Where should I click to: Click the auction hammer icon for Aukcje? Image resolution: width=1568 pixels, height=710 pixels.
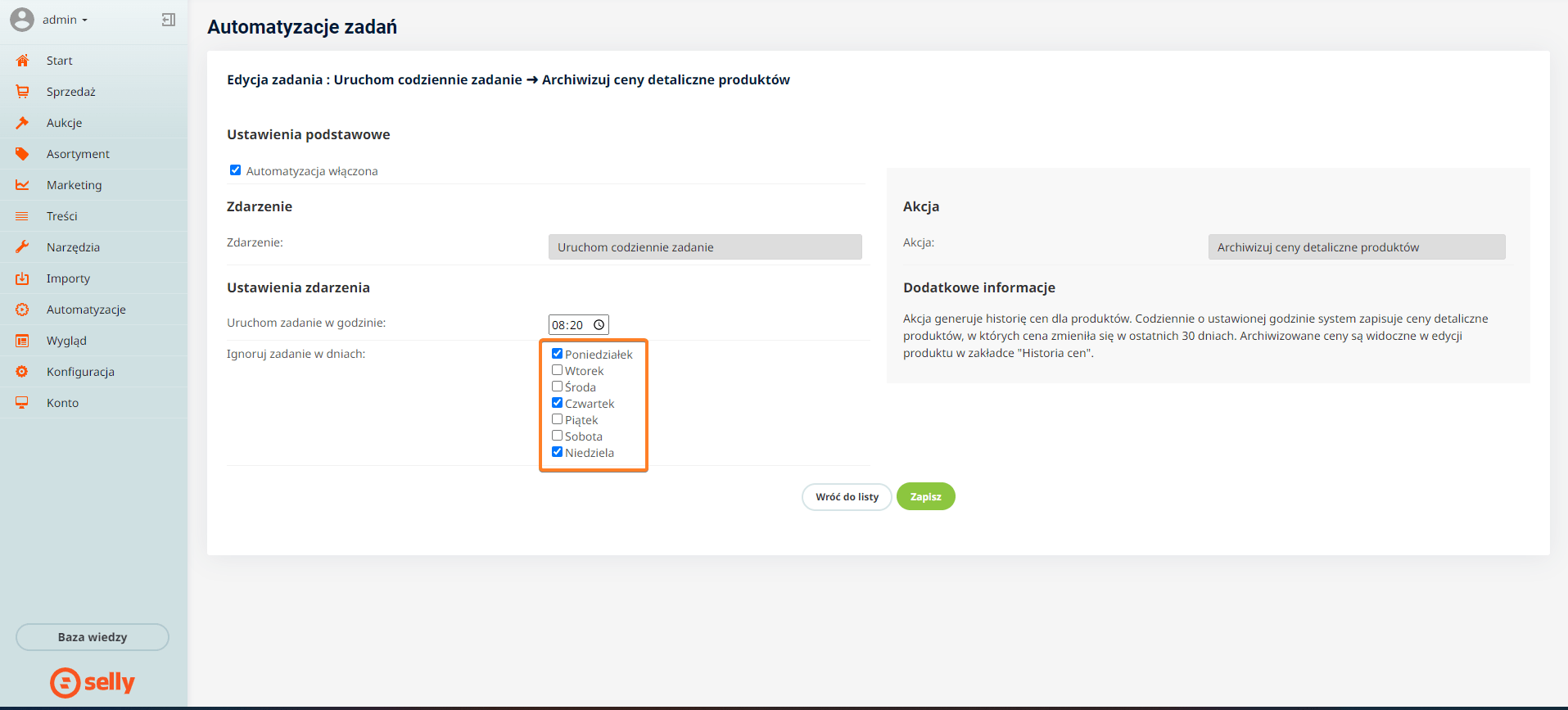[22, 123]
